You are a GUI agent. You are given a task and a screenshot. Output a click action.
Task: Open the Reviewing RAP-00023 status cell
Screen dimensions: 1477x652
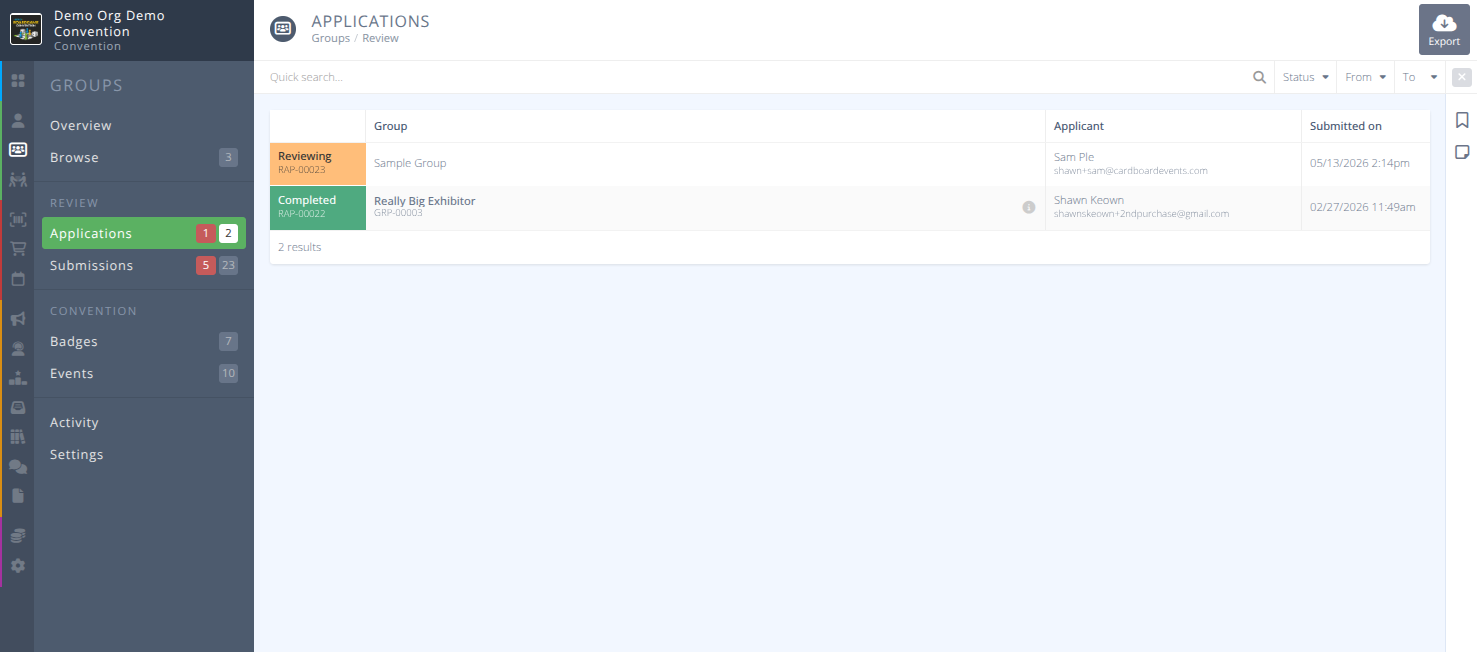click(x=318, y=164)
